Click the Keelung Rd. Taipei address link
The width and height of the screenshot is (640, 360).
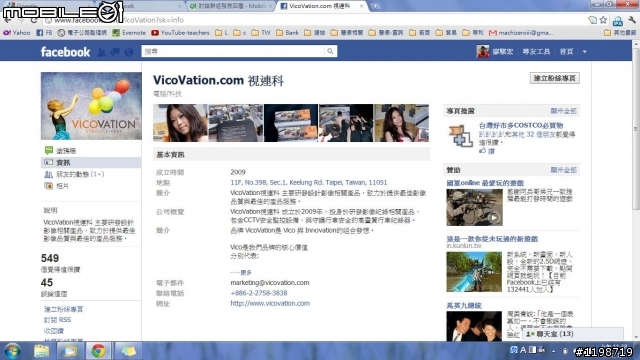(x=309, y=182)
